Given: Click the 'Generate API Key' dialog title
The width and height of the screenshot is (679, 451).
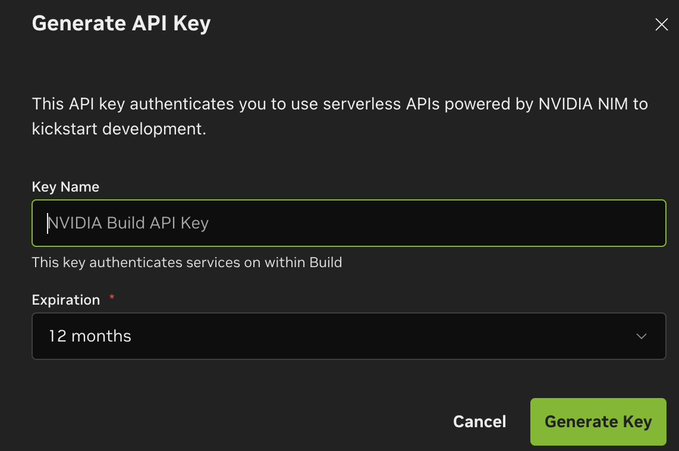Looking at the screenshot, I should point(121,23).
